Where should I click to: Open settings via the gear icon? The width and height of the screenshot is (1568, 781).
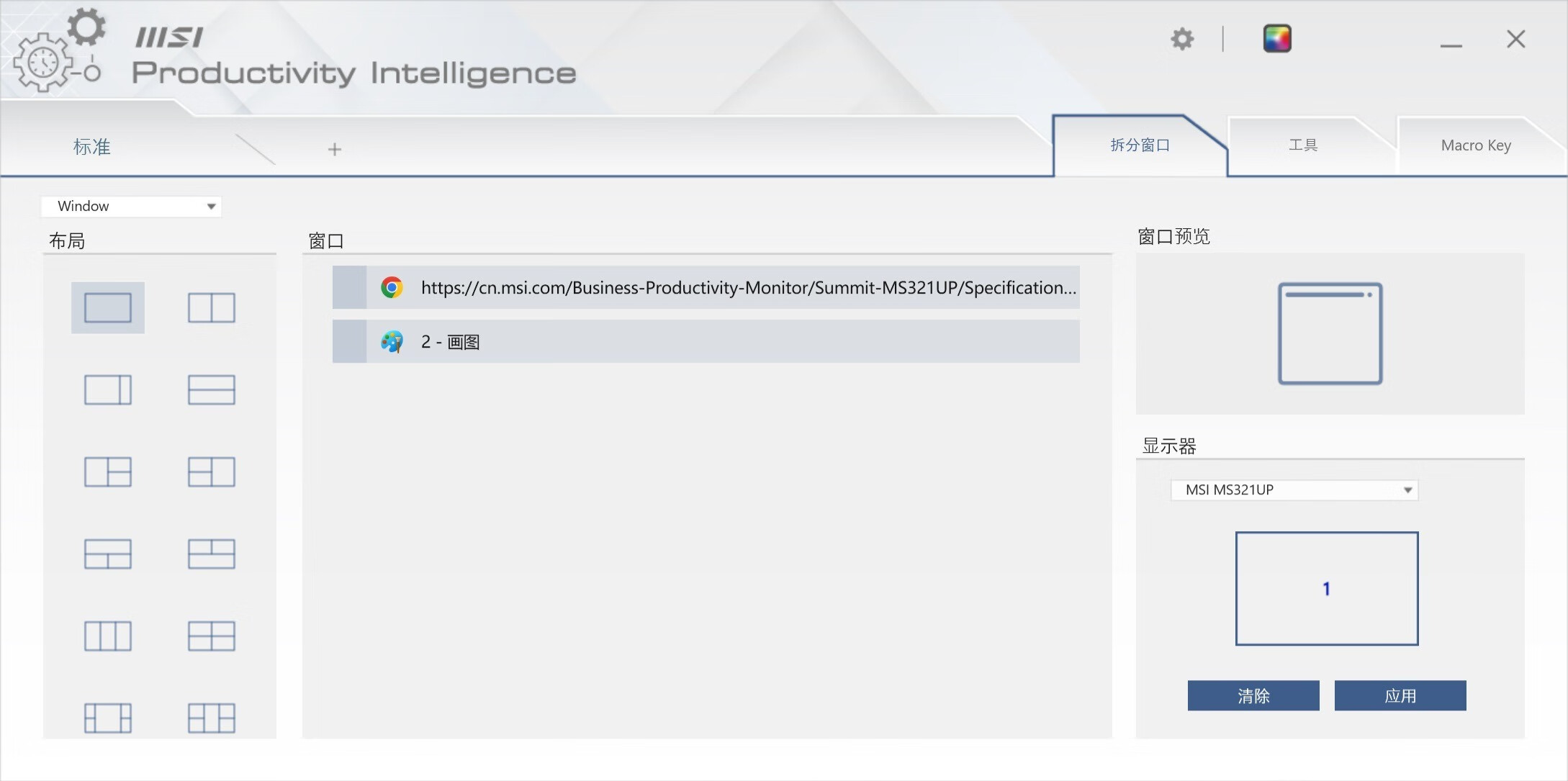tap(1182, 39)
